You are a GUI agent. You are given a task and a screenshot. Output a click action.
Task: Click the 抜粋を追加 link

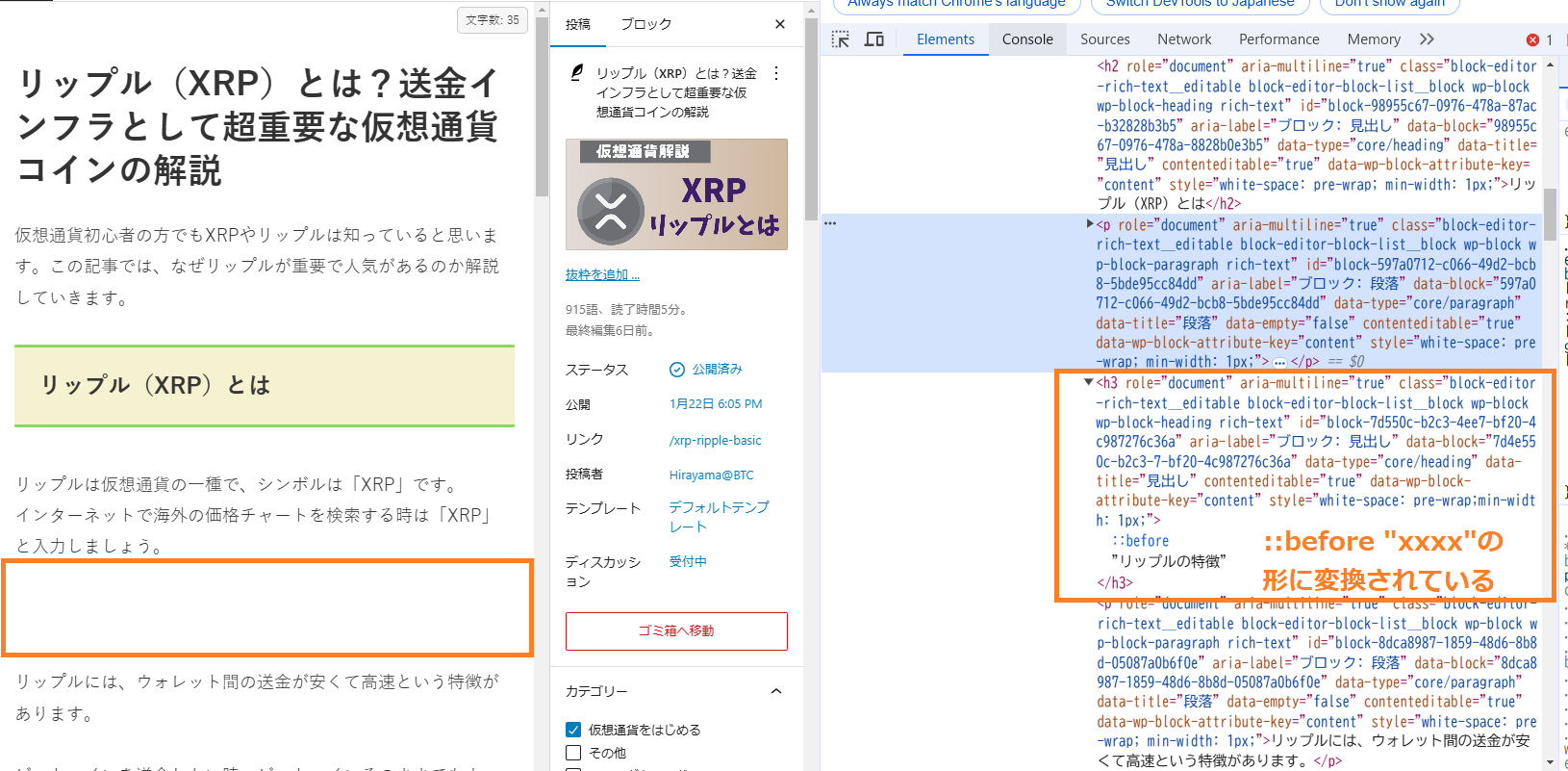[x=602, y=274]
